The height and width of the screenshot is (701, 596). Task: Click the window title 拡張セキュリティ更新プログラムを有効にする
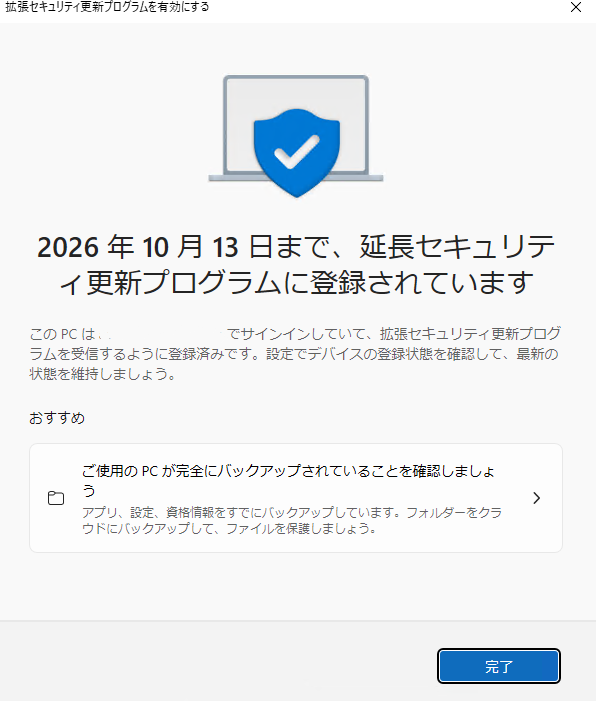[x=107, y=7]
